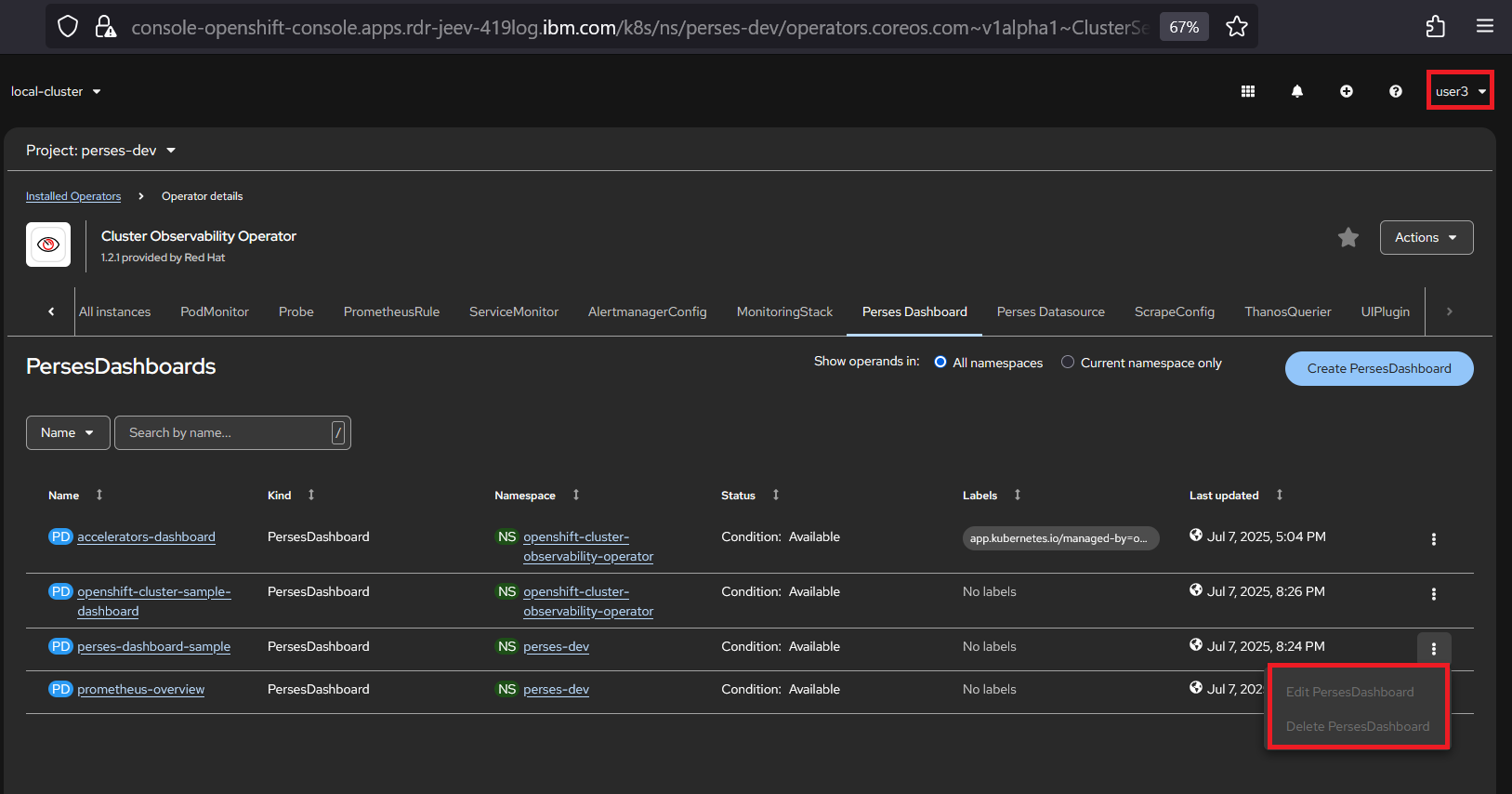Select Current namespace only radio button
Viewport: 1512px width, 794px height.
[x=1068, y=363]
